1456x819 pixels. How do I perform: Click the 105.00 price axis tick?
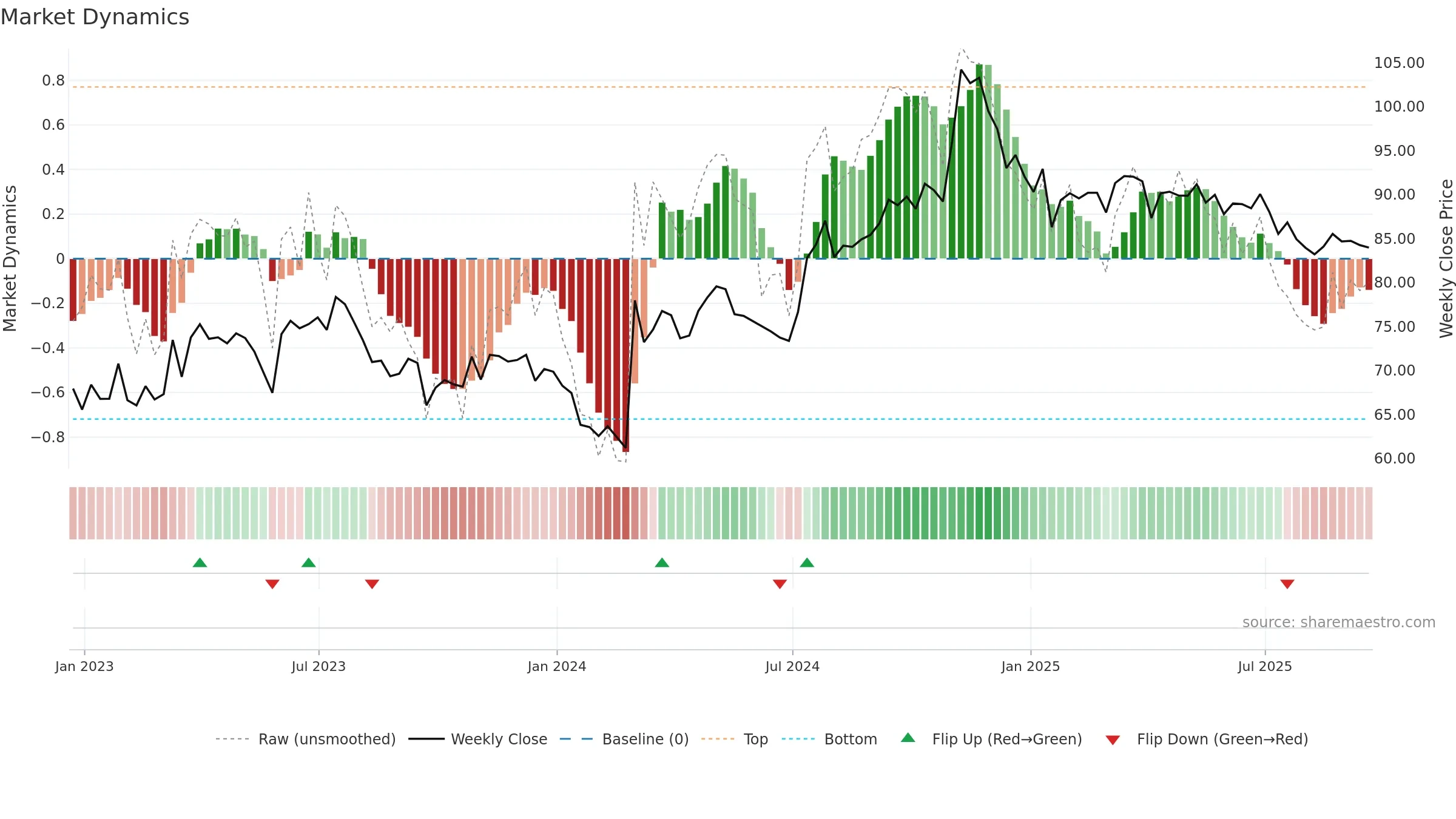(x=1399, y=63)
